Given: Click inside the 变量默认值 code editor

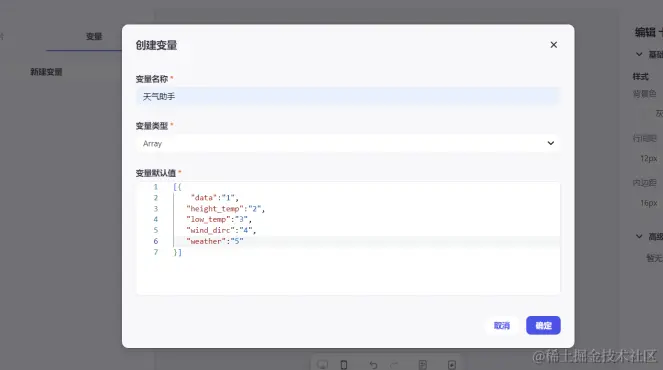Looking at the screenshot, I should 348,238.
